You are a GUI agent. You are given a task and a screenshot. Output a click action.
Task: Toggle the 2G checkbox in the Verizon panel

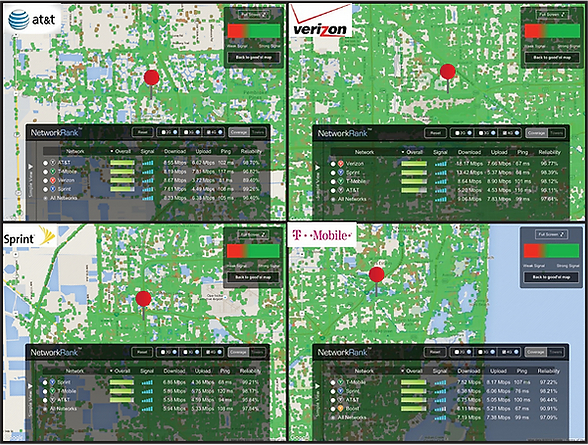(457, 133)
